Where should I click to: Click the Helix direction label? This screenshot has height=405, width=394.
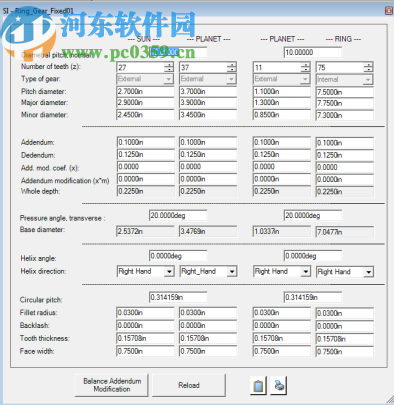(43, 271)
